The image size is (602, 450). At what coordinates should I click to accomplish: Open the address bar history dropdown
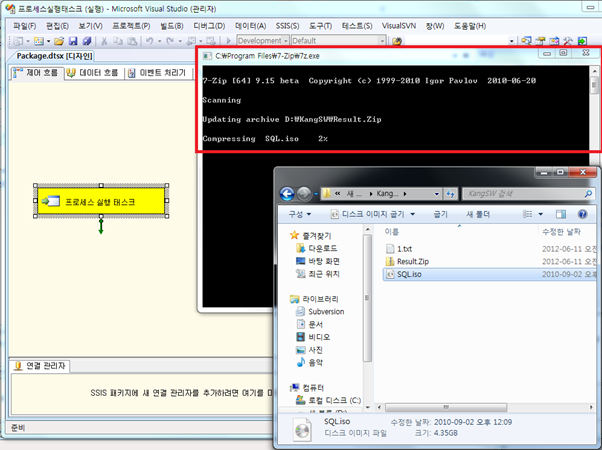point(437,194)
